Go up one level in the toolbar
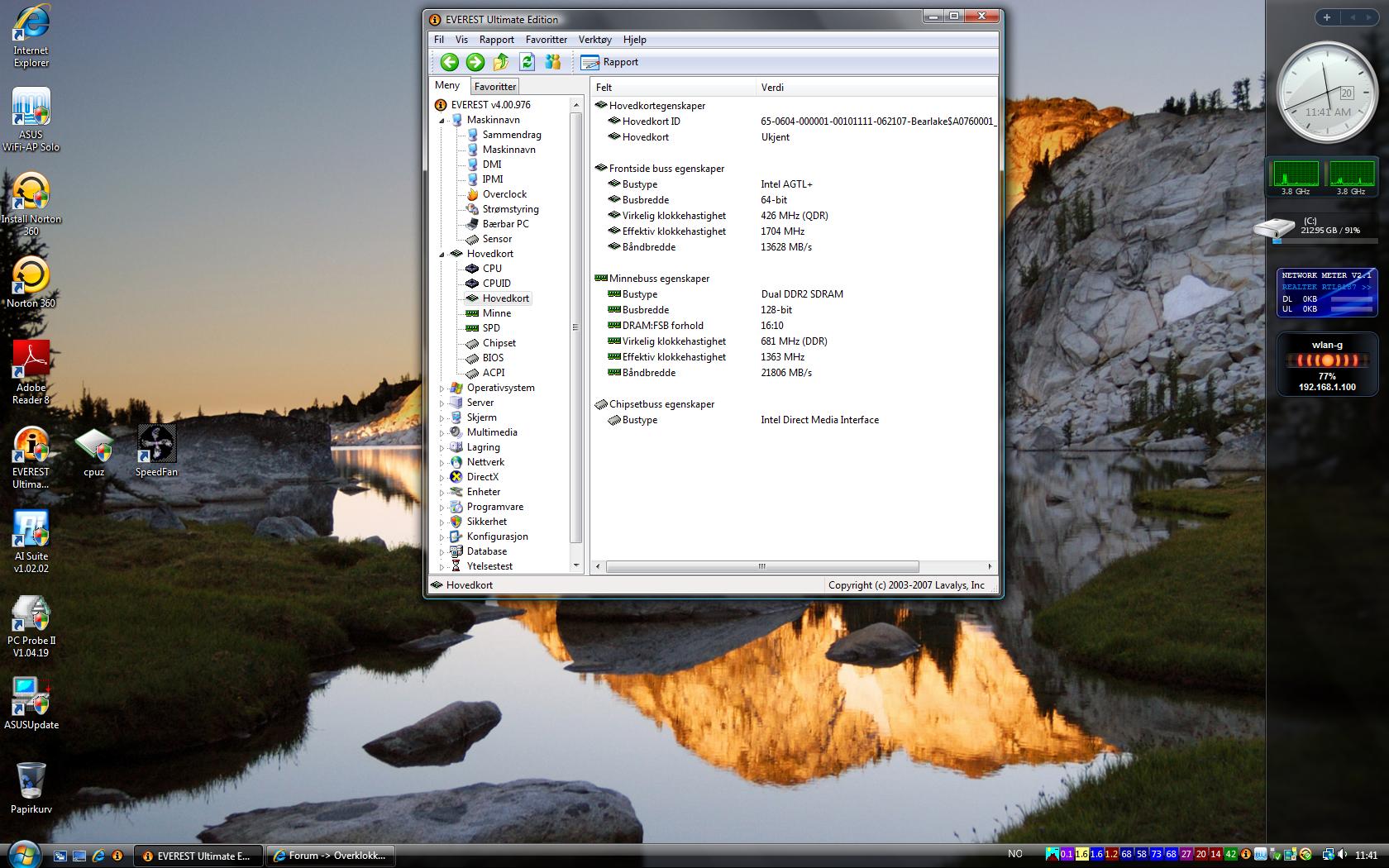 (501, 62)
